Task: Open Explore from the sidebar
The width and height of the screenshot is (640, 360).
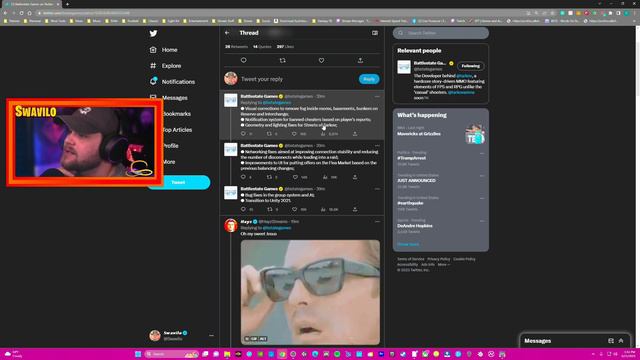Action: 165,66
